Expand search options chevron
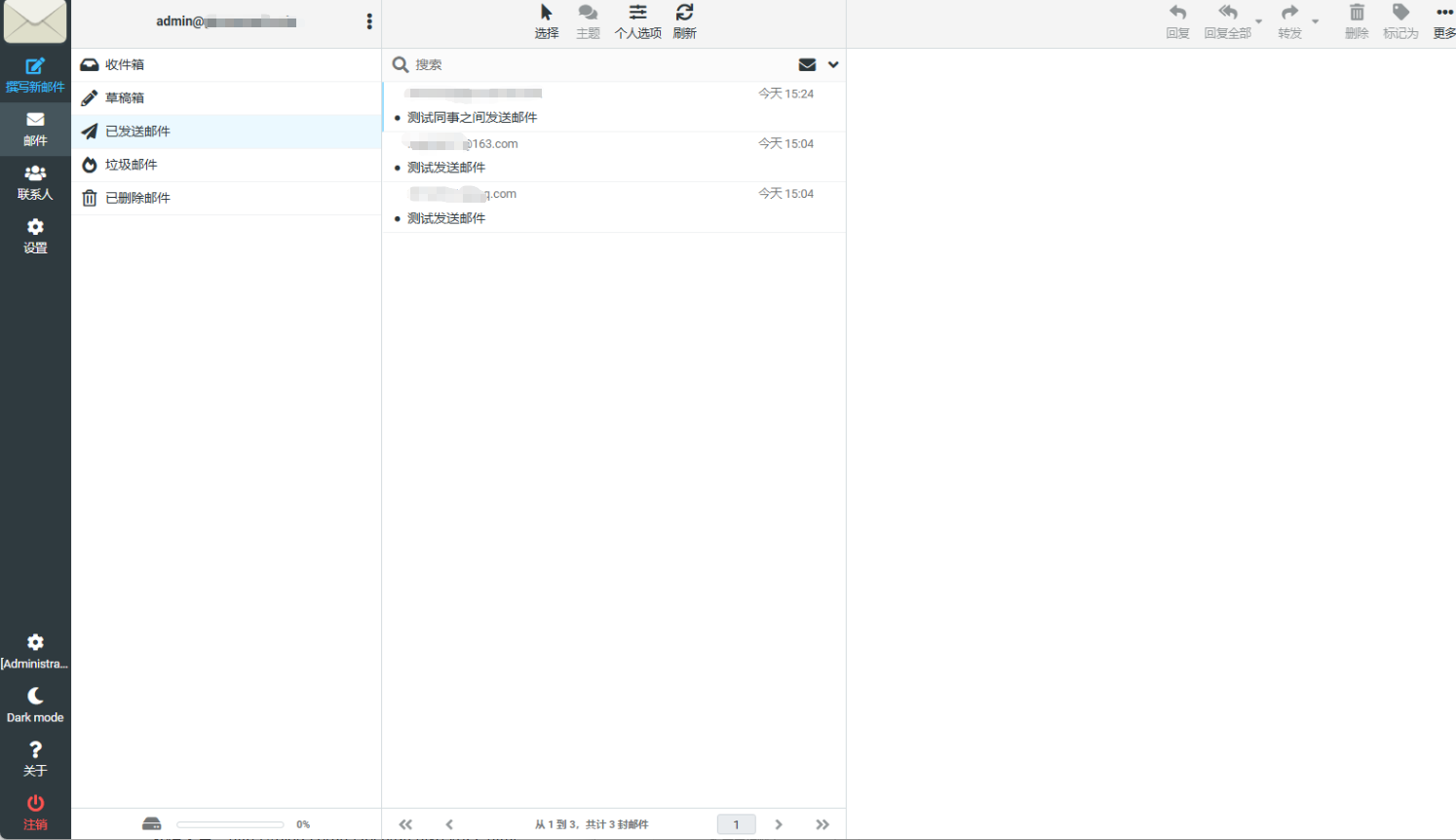Viewport: 1456px width, 840px height. 833,64
